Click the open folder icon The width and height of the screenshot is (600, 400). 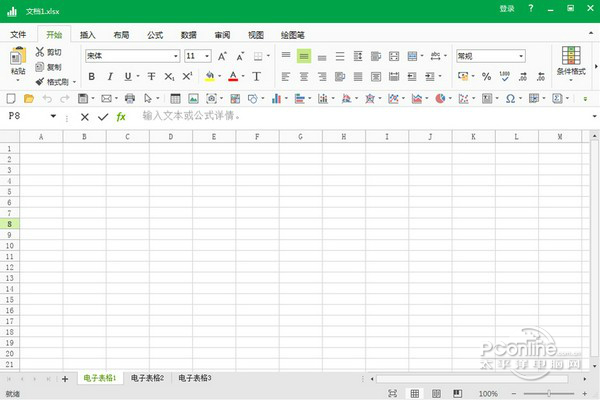coord(29,99)
